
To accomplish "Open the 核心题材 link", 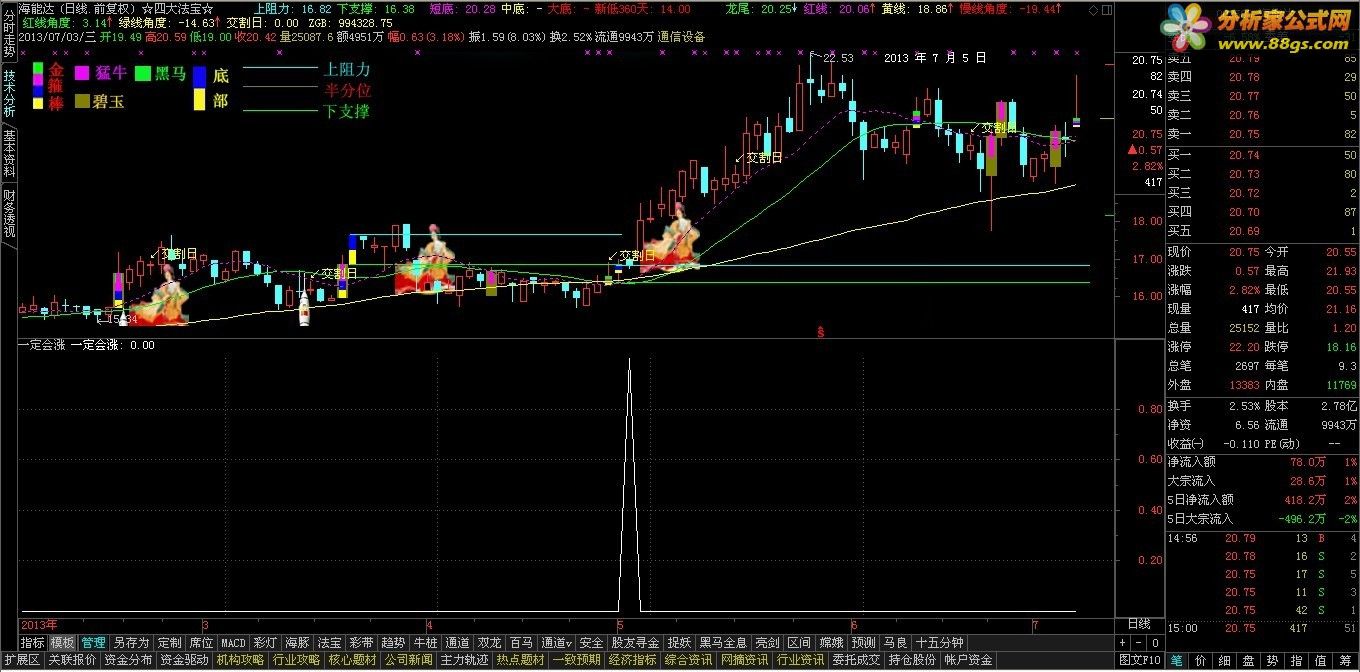I will coord(352,660).
